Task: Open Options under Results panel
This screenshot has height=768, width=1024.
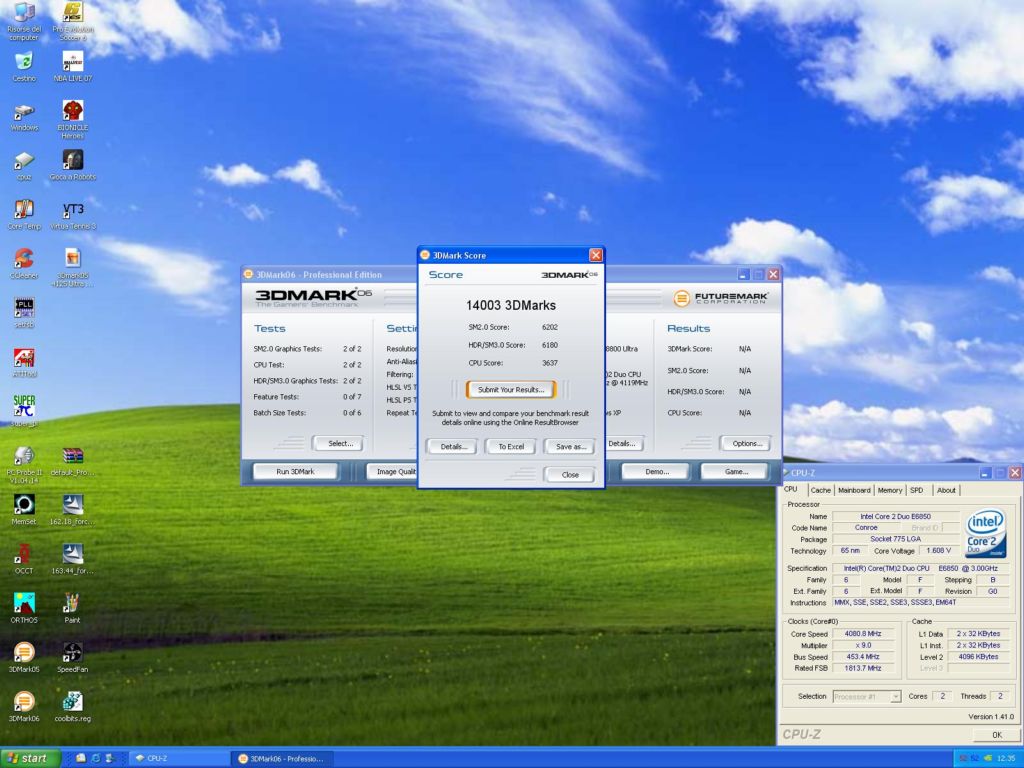Action: tap(746, 443)
